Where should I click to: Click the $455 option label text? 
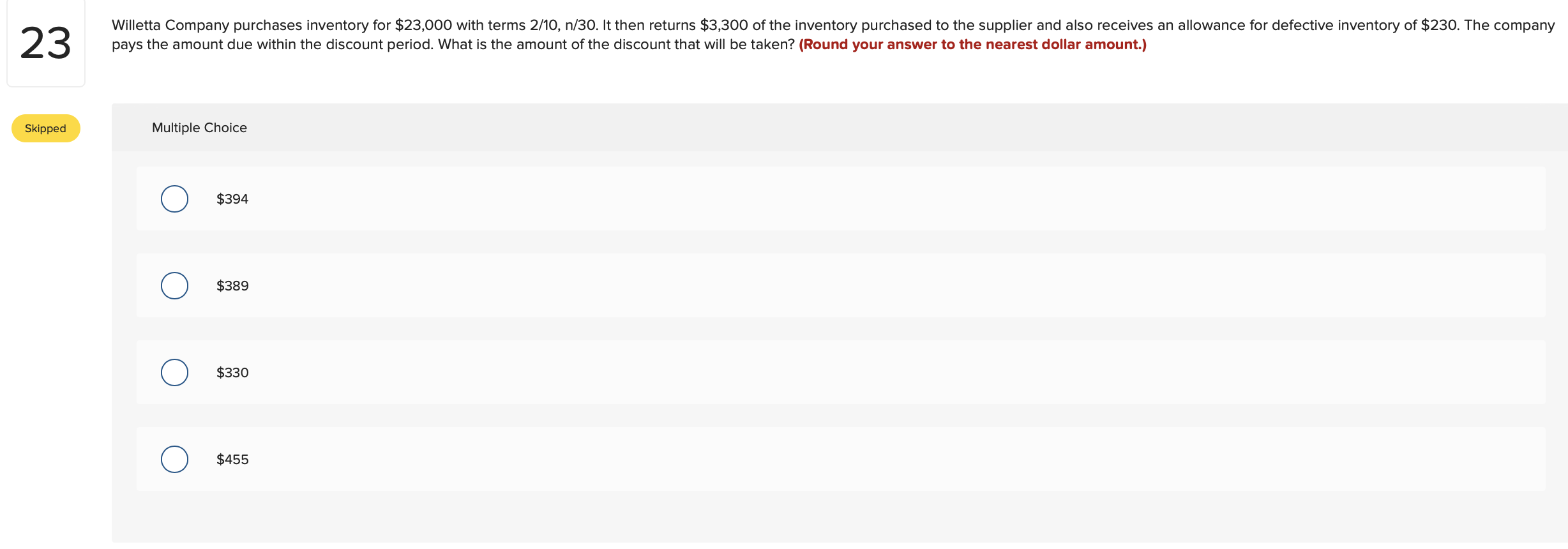coord(232,459)
